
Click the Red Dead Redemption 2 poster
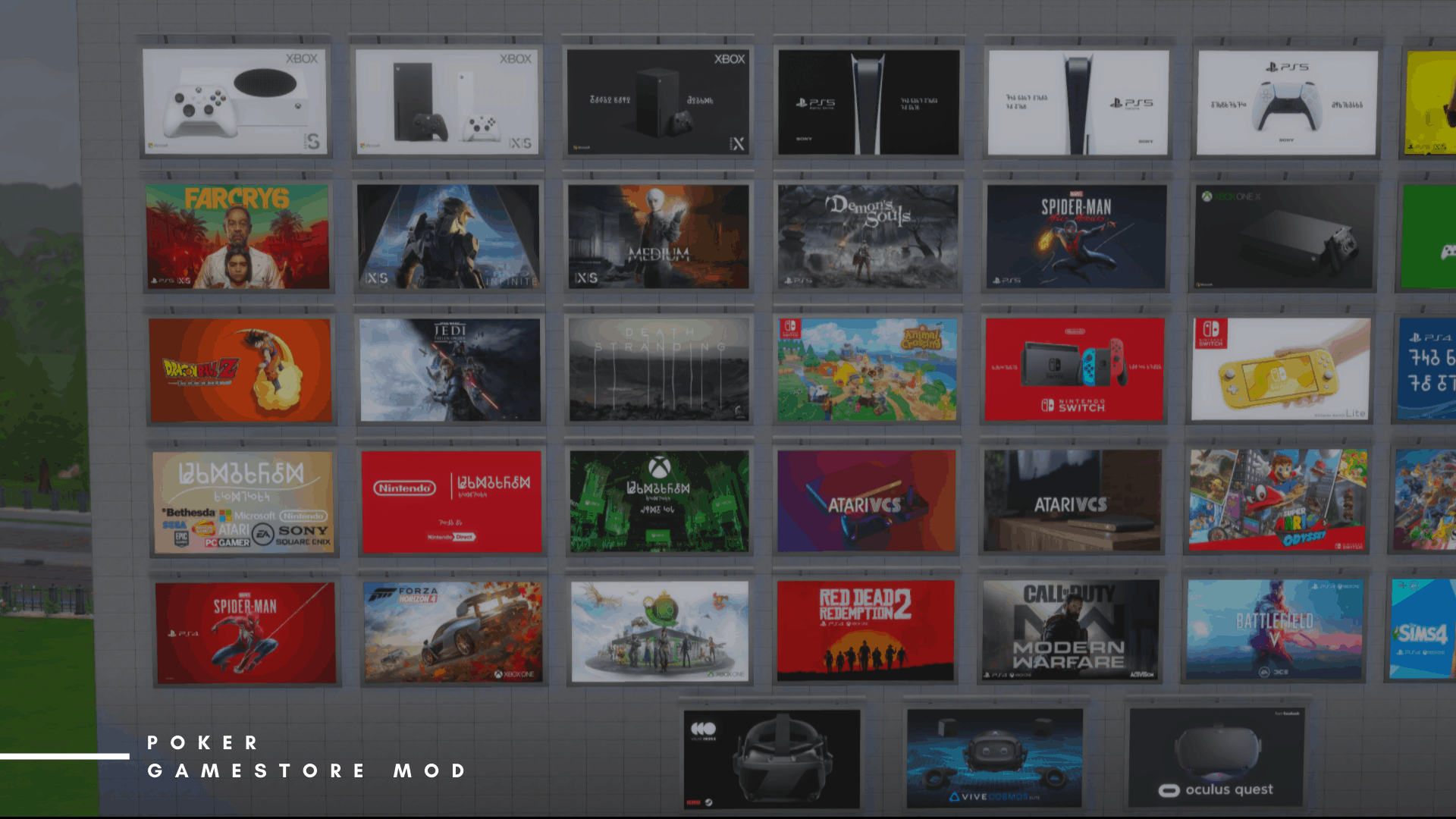[865, 631]
